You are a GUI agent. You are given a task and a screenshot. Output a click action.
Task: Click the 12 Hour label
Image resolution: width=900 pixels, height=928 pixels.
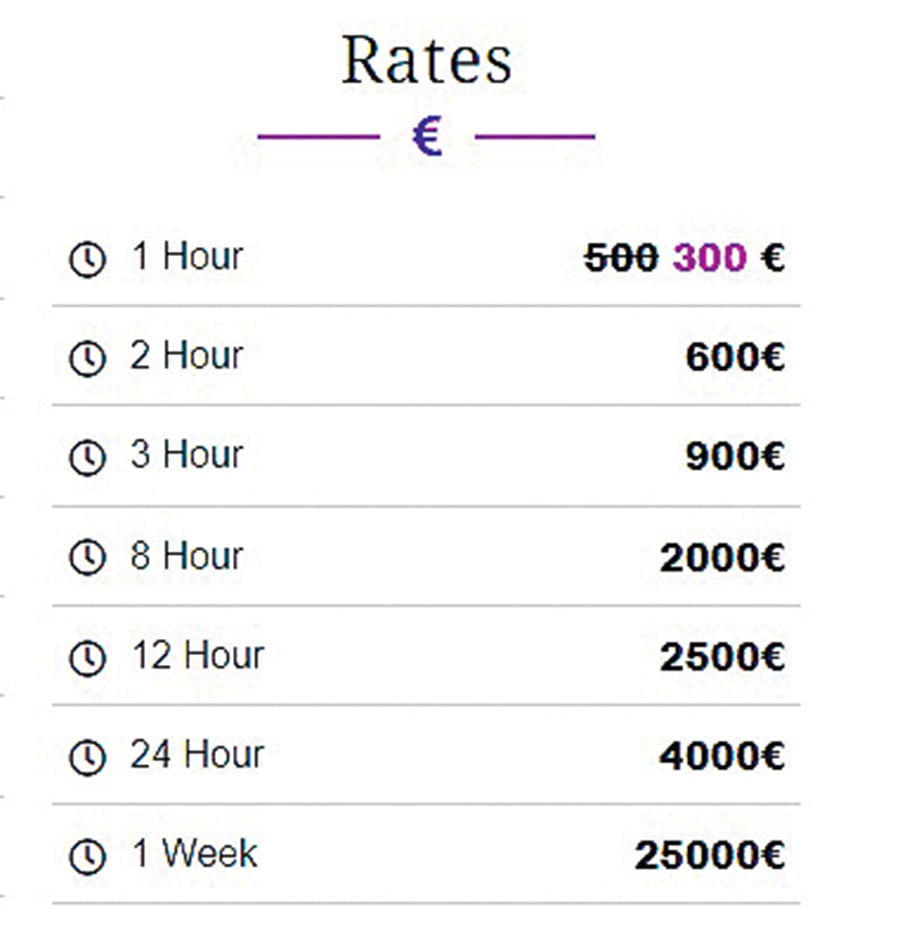(198, 655)
